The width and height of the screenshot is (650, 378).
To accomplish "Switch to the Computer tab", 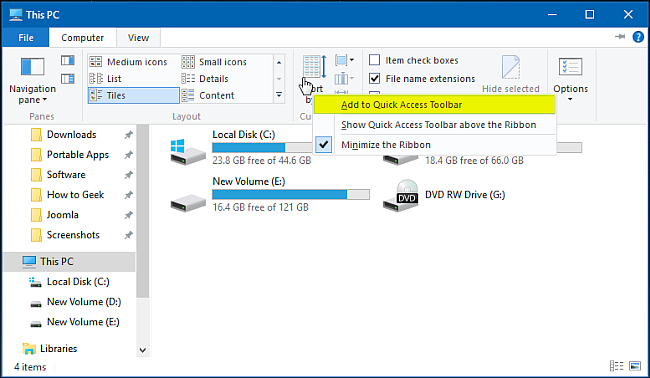I will [82, 38].
